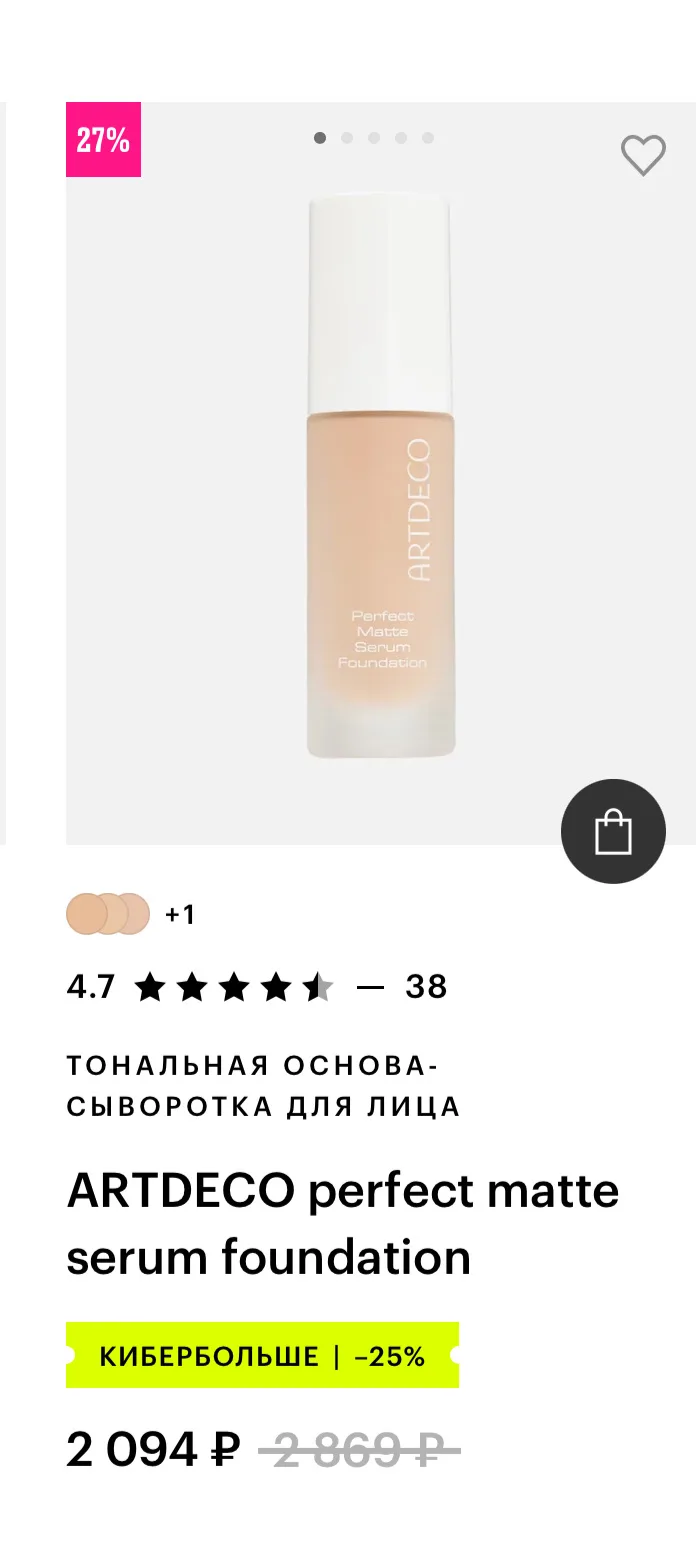Click the star rating row

point(234,987)
